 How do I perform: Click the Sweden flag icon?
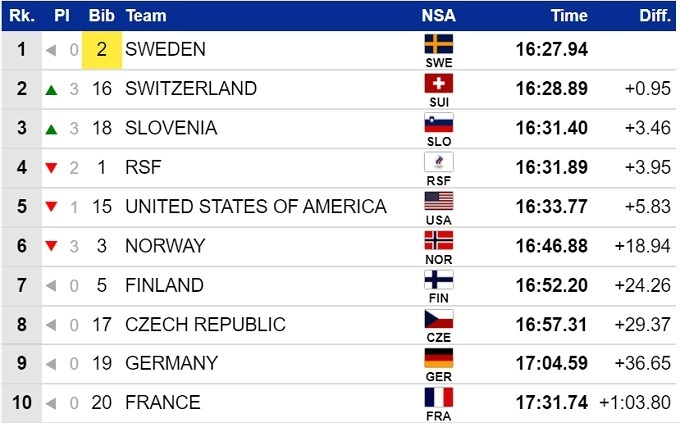tap(438, 44)
